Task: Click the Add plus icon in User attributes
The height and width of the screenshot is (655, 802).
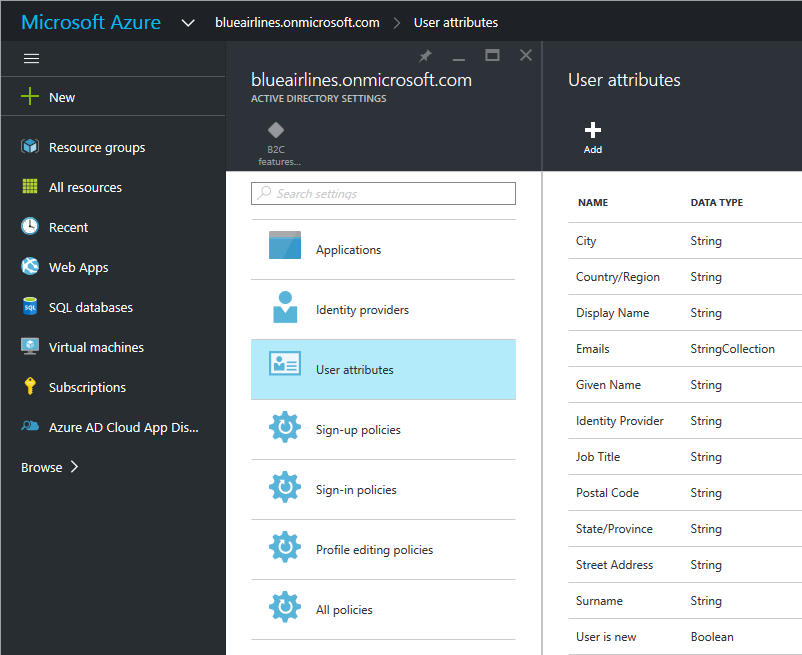Action: (x=593, y=130)
